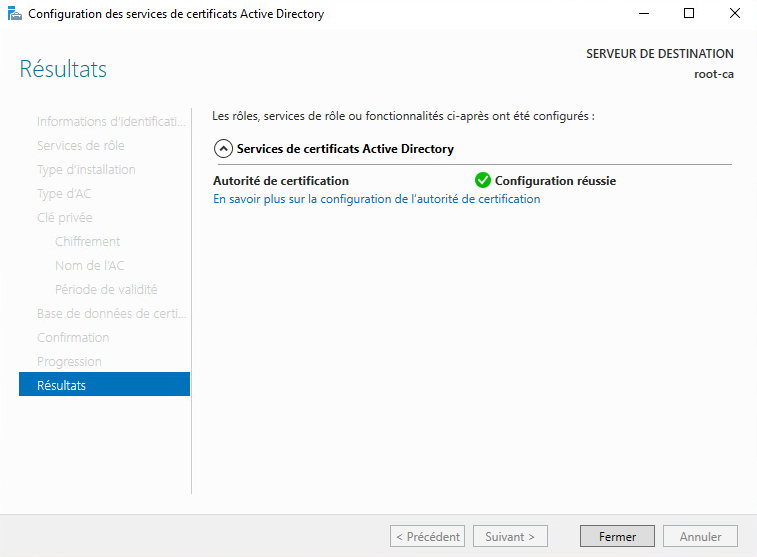Select the Services de rôle step
757x557 pixels.
pyautogui.click(x=81, y=145)
